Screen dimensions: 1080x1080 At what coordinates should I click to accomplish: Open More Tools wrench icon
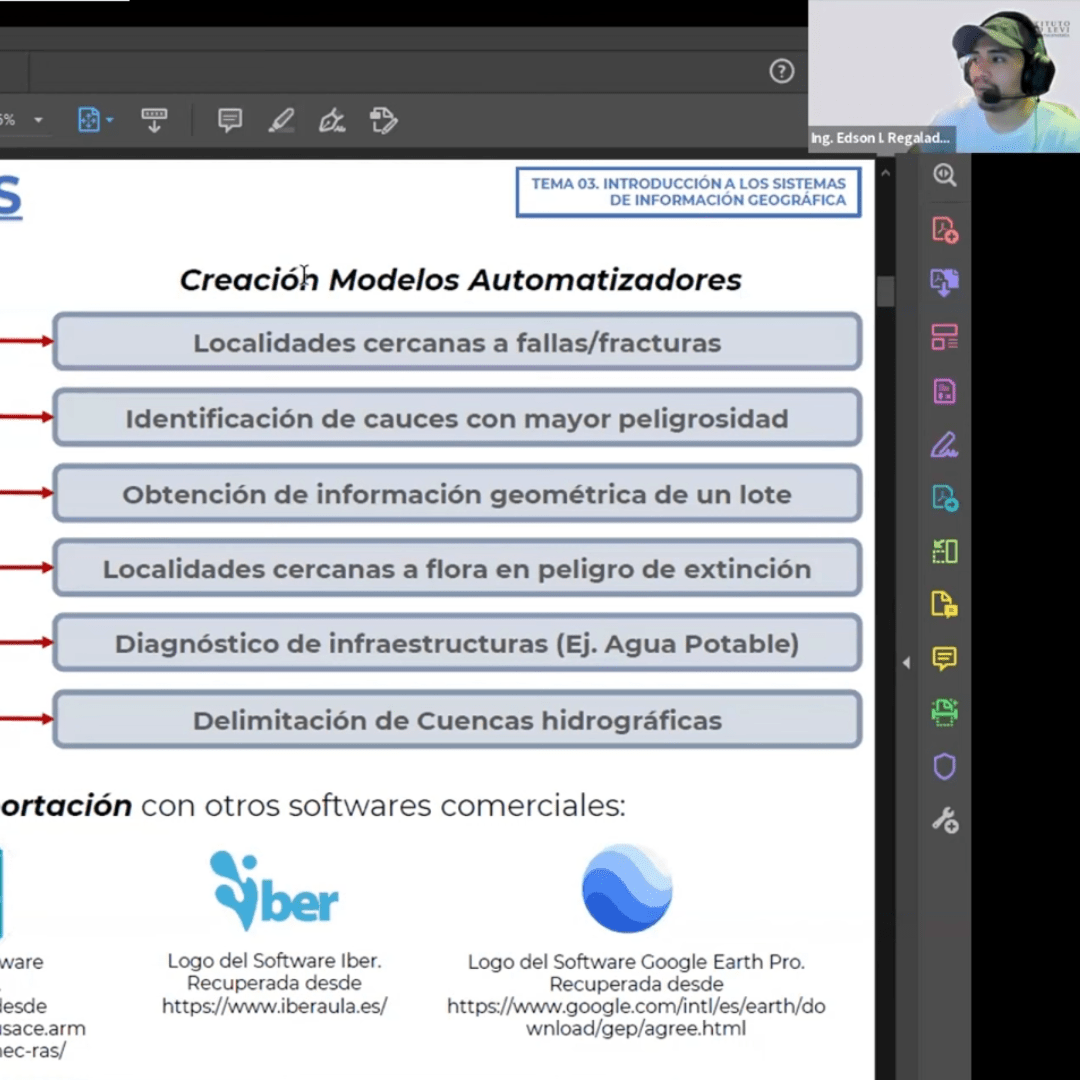coord(945,821)
